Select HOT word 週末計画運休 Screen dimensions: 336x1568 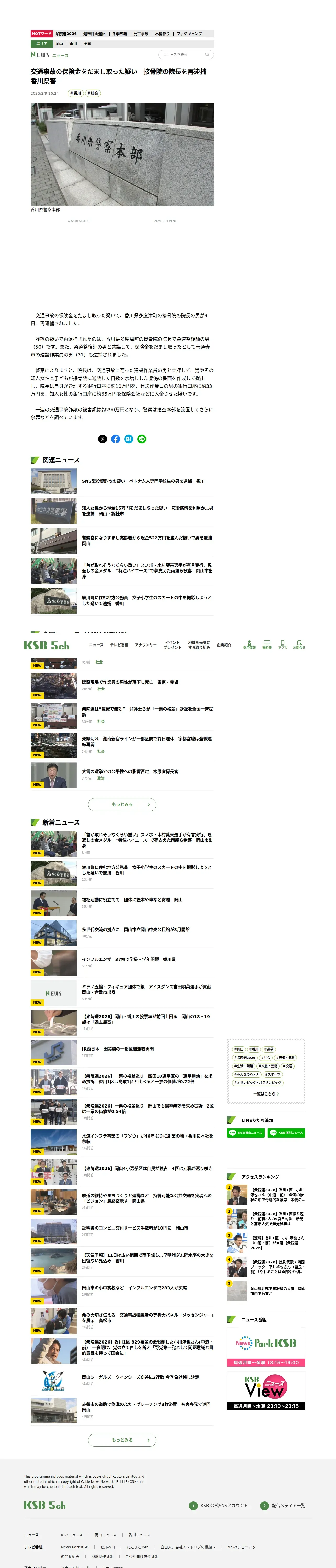(x=94, y=34)
